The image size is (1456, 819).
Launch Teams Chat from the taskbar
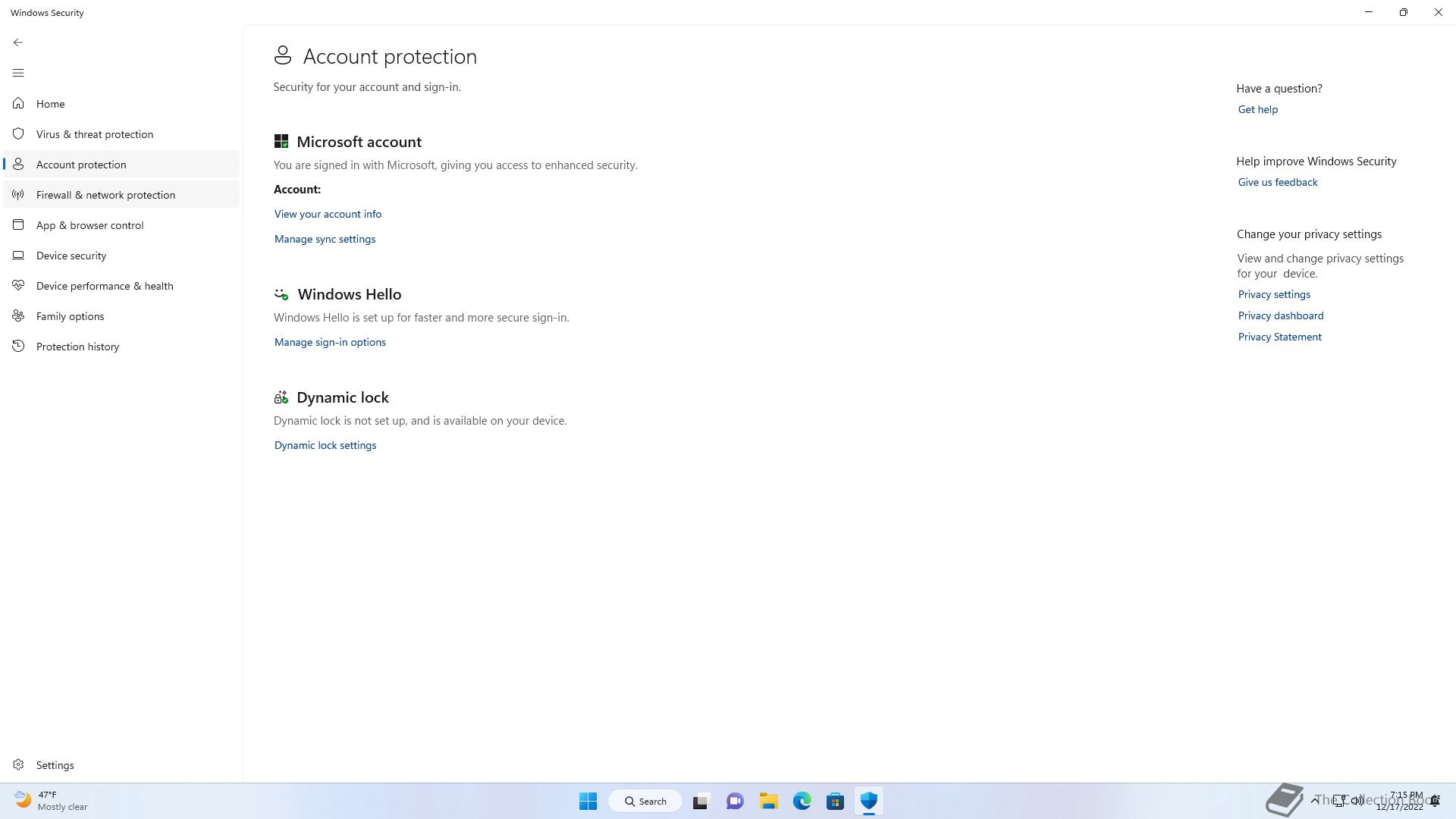pyautogui.click(x=735, y=801)
